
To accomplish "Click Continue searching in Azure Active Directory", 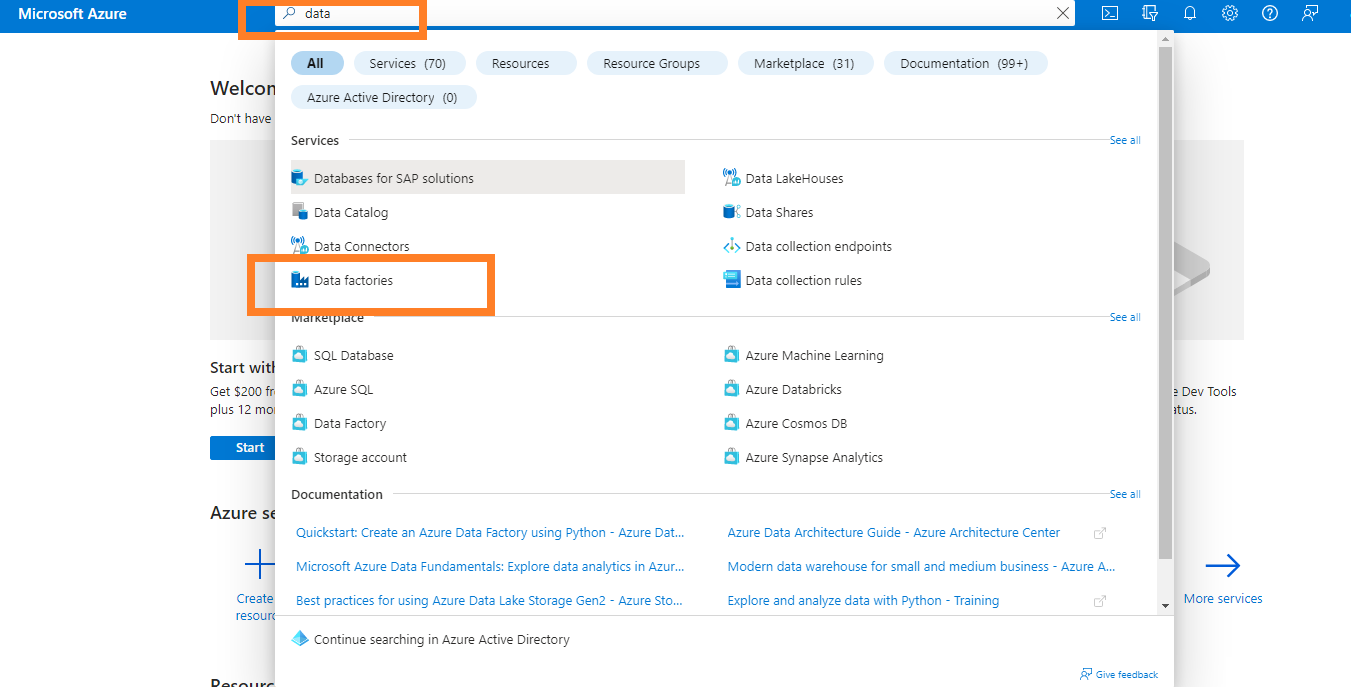I will (x=441, y=640).
